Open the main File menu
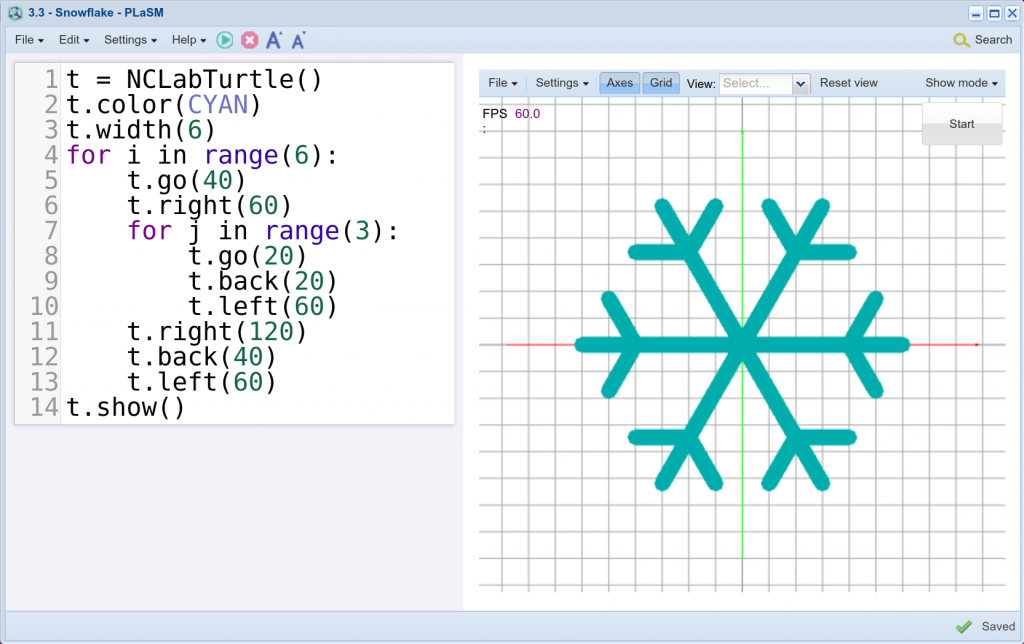 pyautogui.click(x=29, y=40)
